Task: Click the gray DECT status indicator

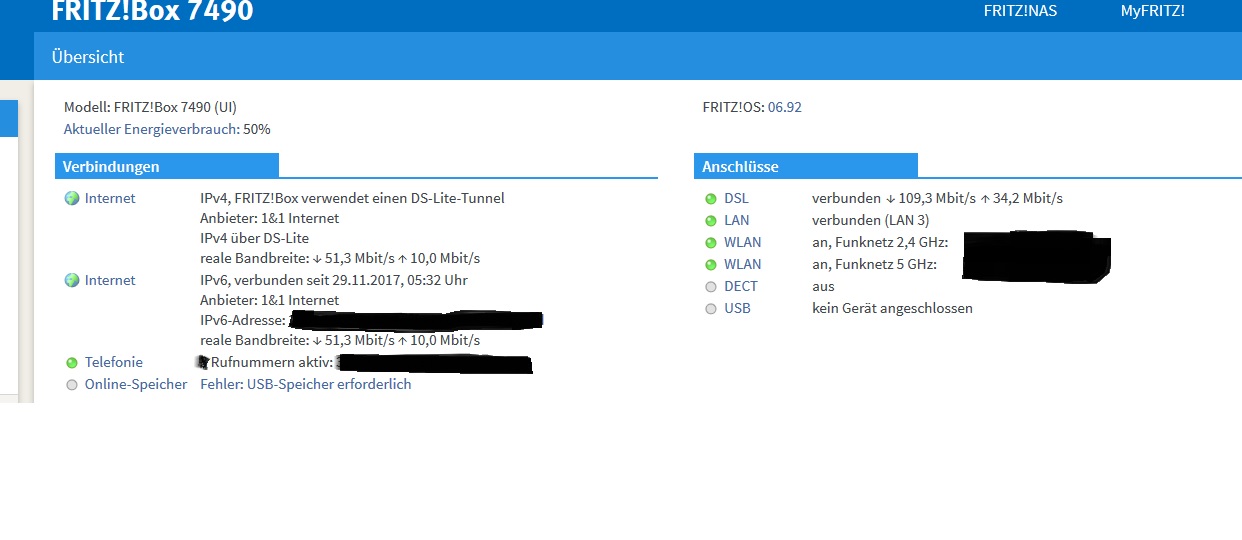Action: [x=711, y=287]
